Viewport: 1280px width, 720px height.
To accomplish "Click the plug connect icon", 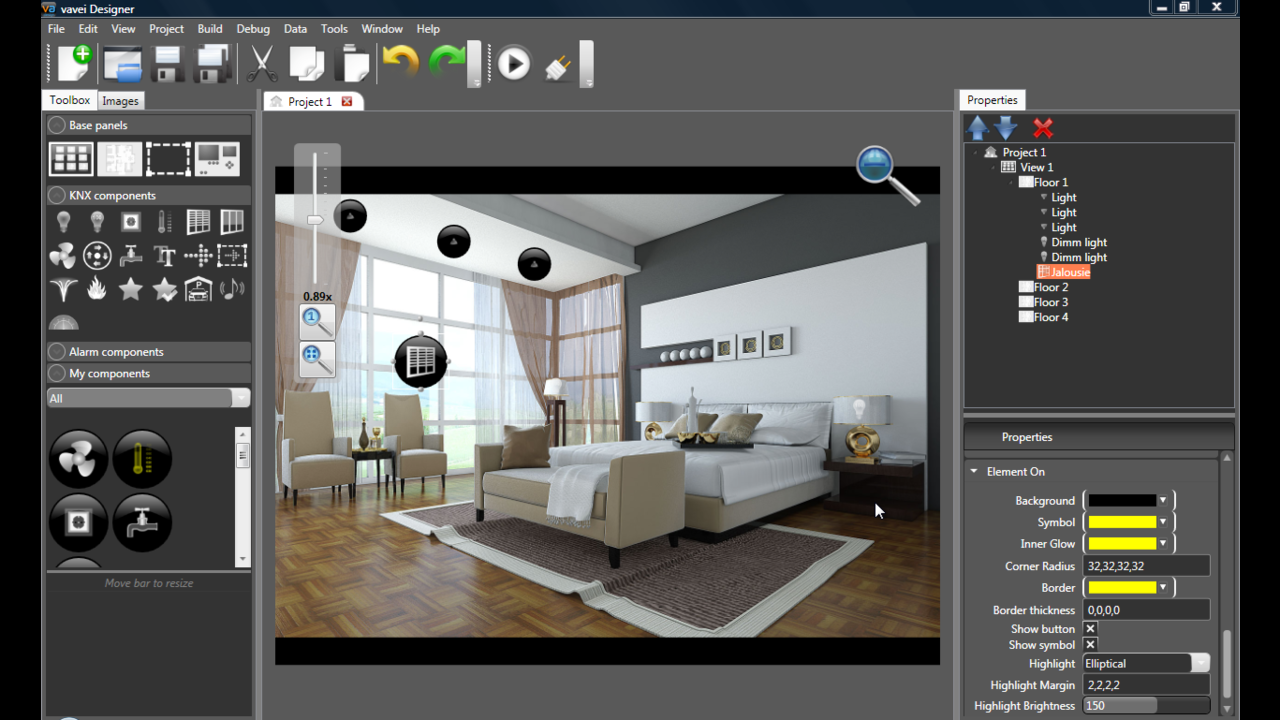I will click(x=558, y=66).
